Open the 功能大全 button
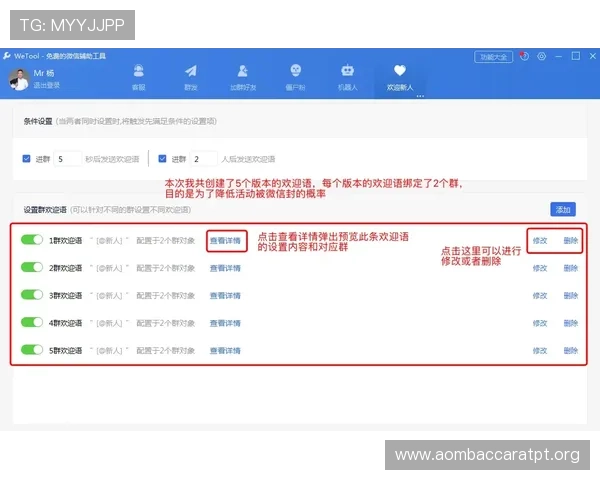Screen dimensions: 600x480 point(493,57)
